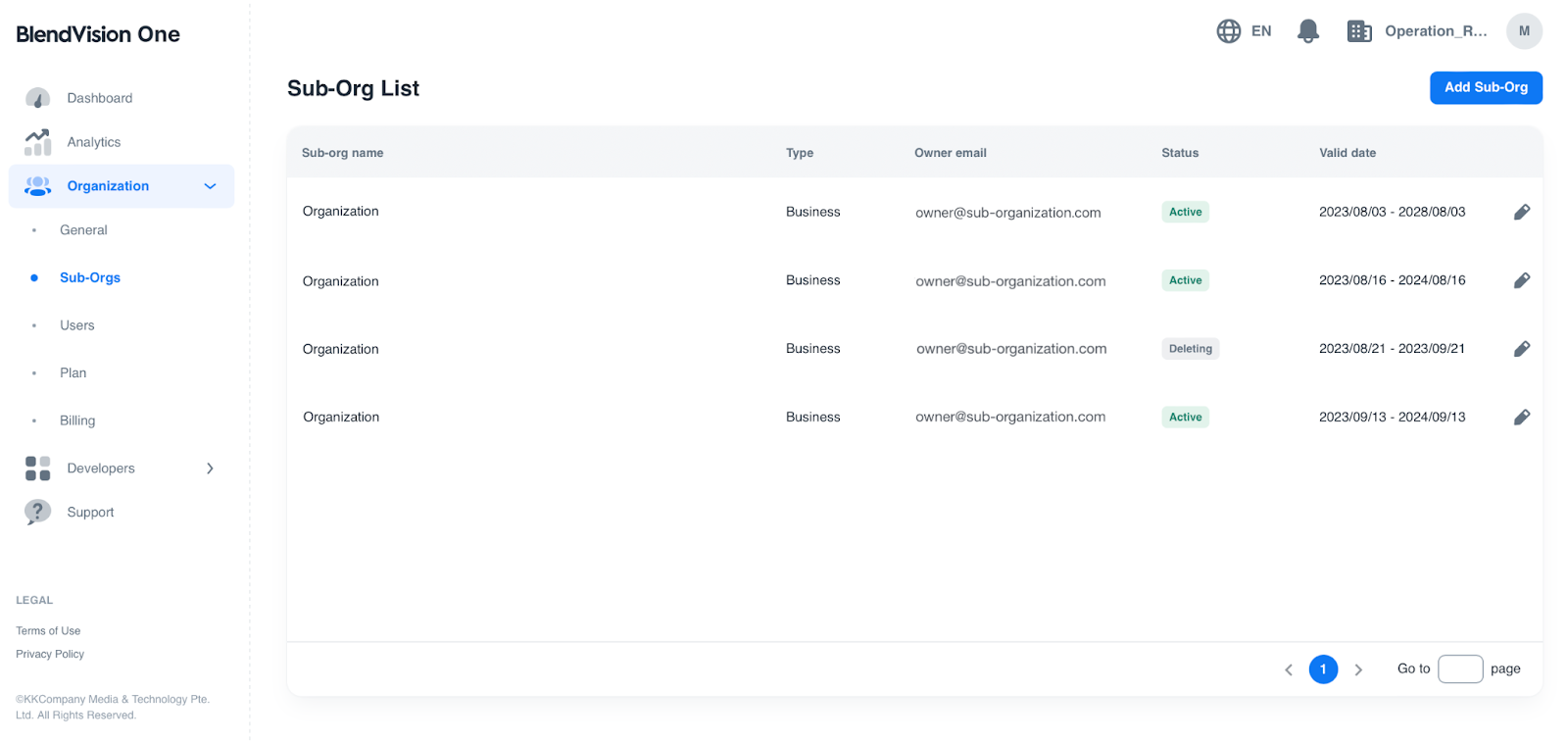Go to the next page arrow

pos(1358,669)
